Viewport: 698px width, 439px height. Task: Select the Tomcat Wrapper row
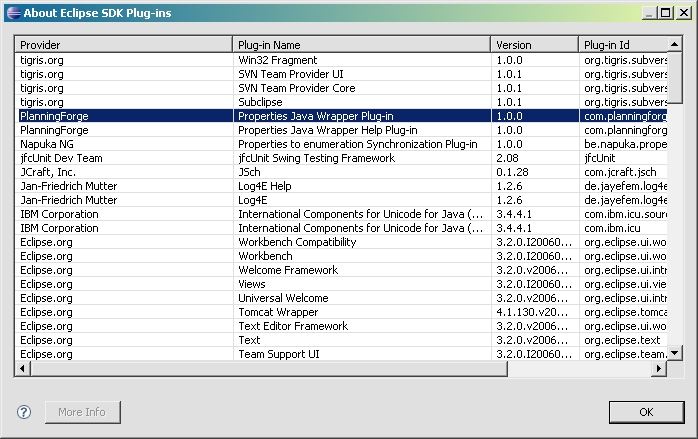tap(341, 312)
